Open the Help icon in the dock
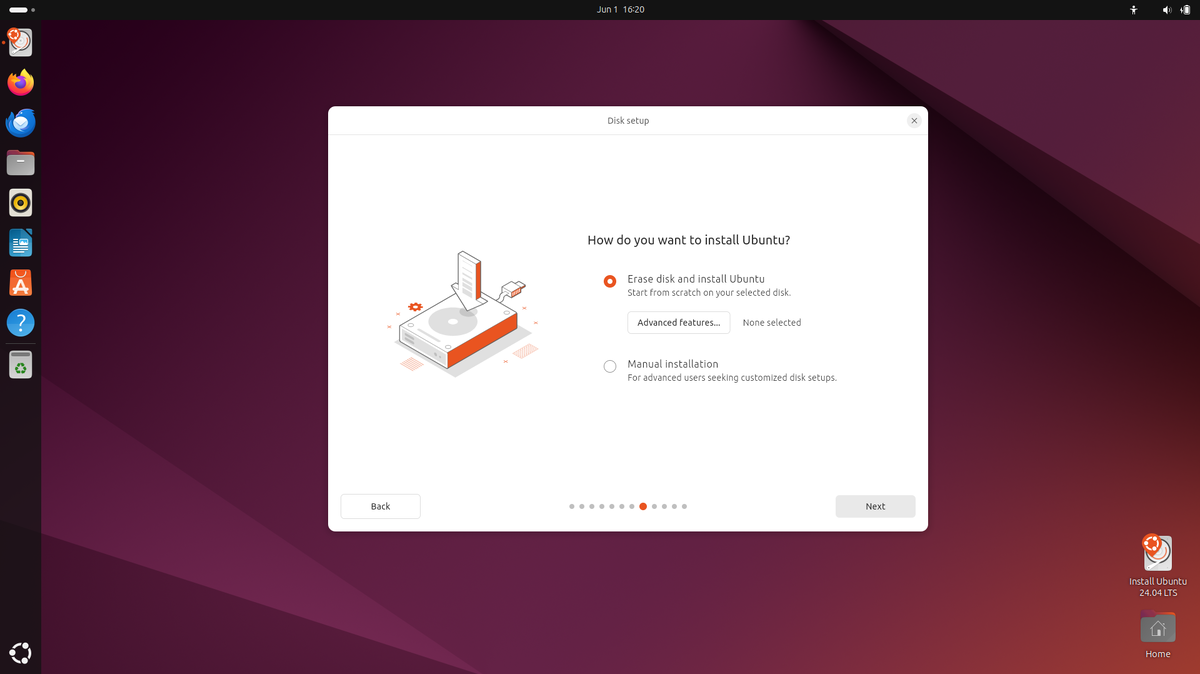 pos(20,323)
